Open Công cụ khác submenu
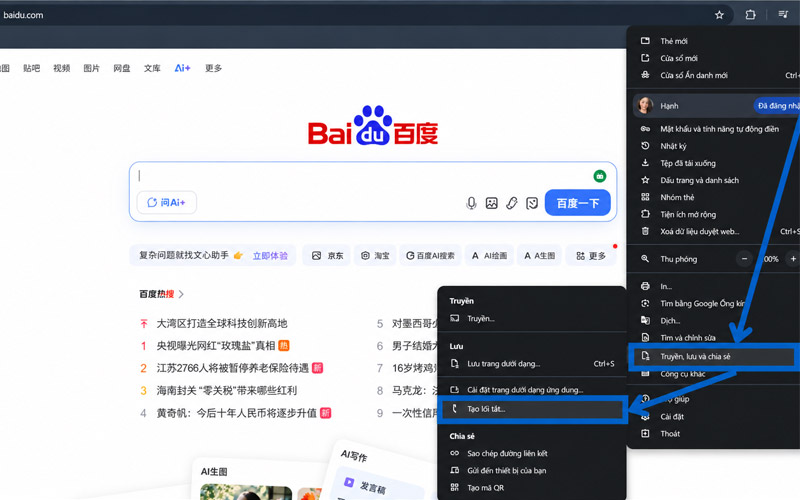This screenshot has height=500, width=800. (x=713, y=374)
